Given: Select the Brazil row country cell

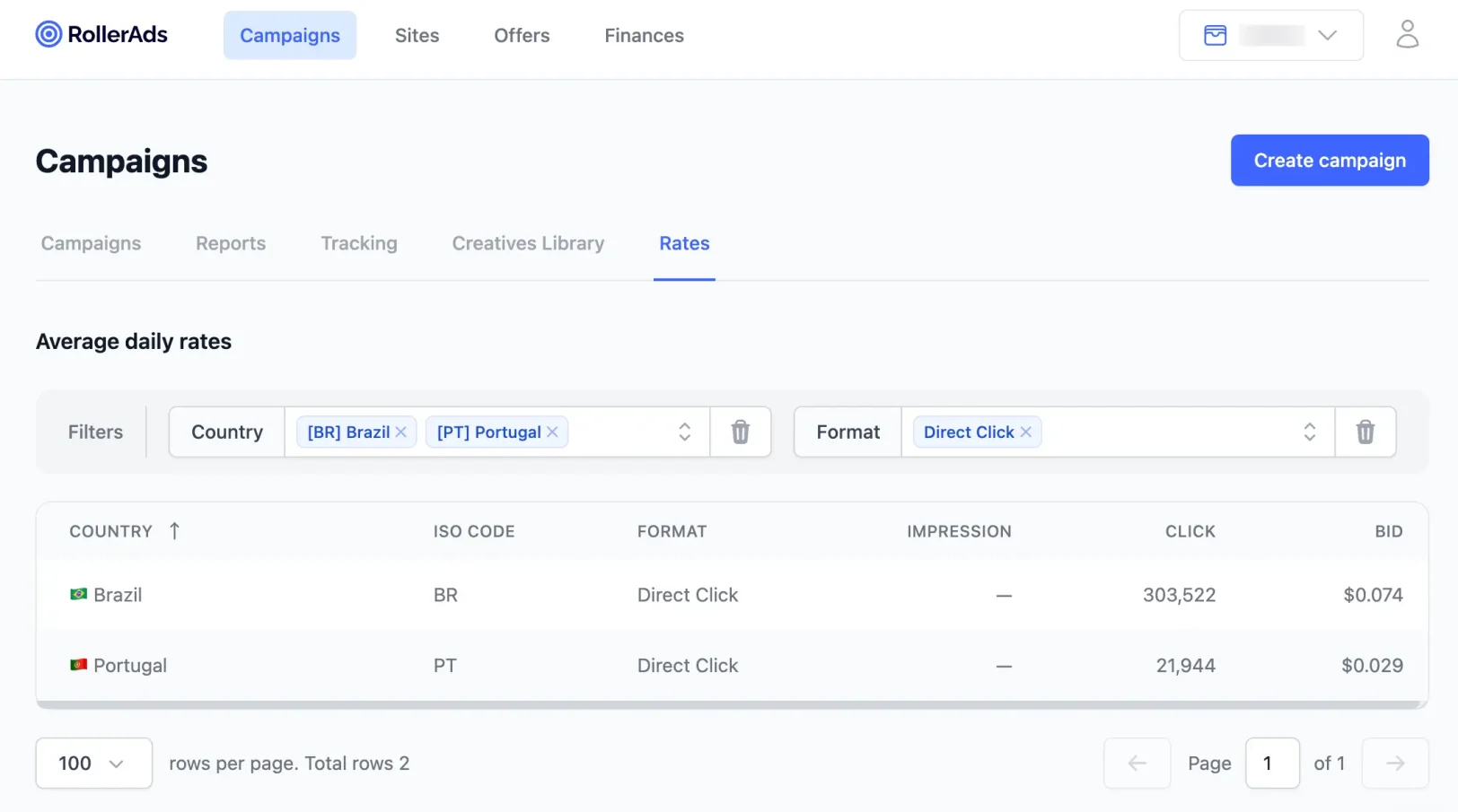Looking at the screenshot, I should point(106,595).
